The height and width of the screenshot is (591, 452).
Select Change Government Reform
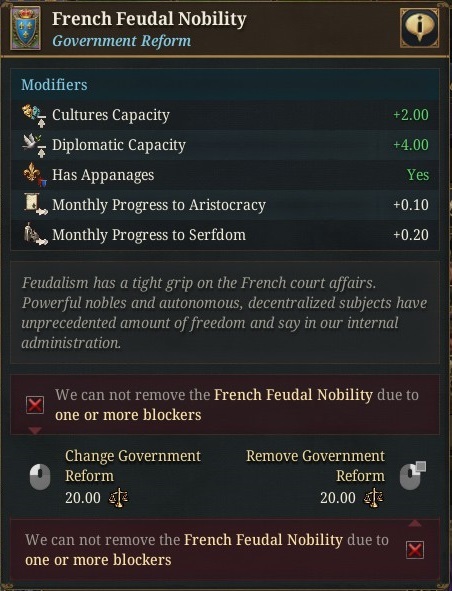tap(133, 465)
